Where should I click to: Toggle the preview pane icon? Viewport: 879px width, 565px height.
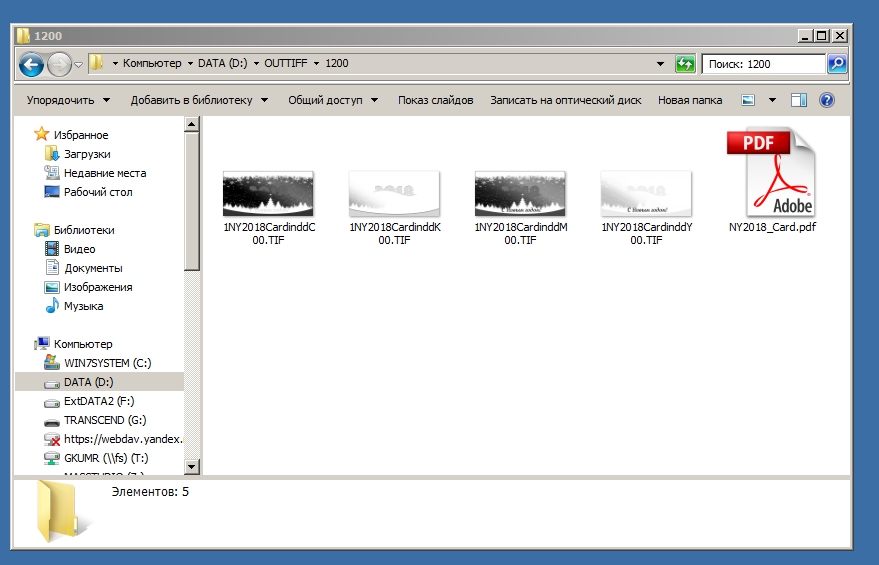pyautogui.click(x=799, y=100)
